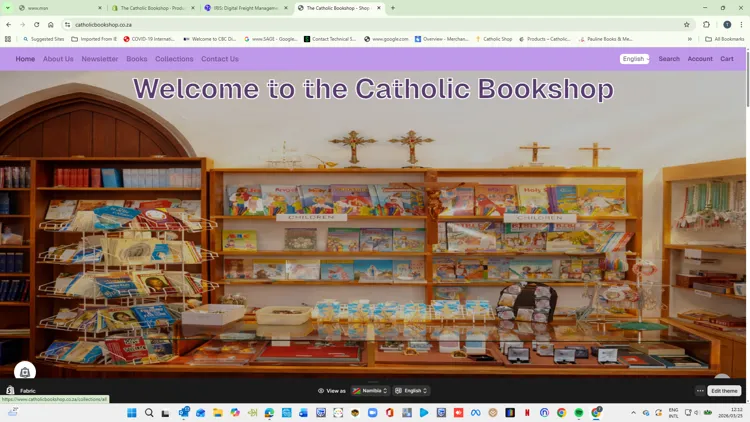Click the Shopify bag icon near Fabric

coord(10,391)
